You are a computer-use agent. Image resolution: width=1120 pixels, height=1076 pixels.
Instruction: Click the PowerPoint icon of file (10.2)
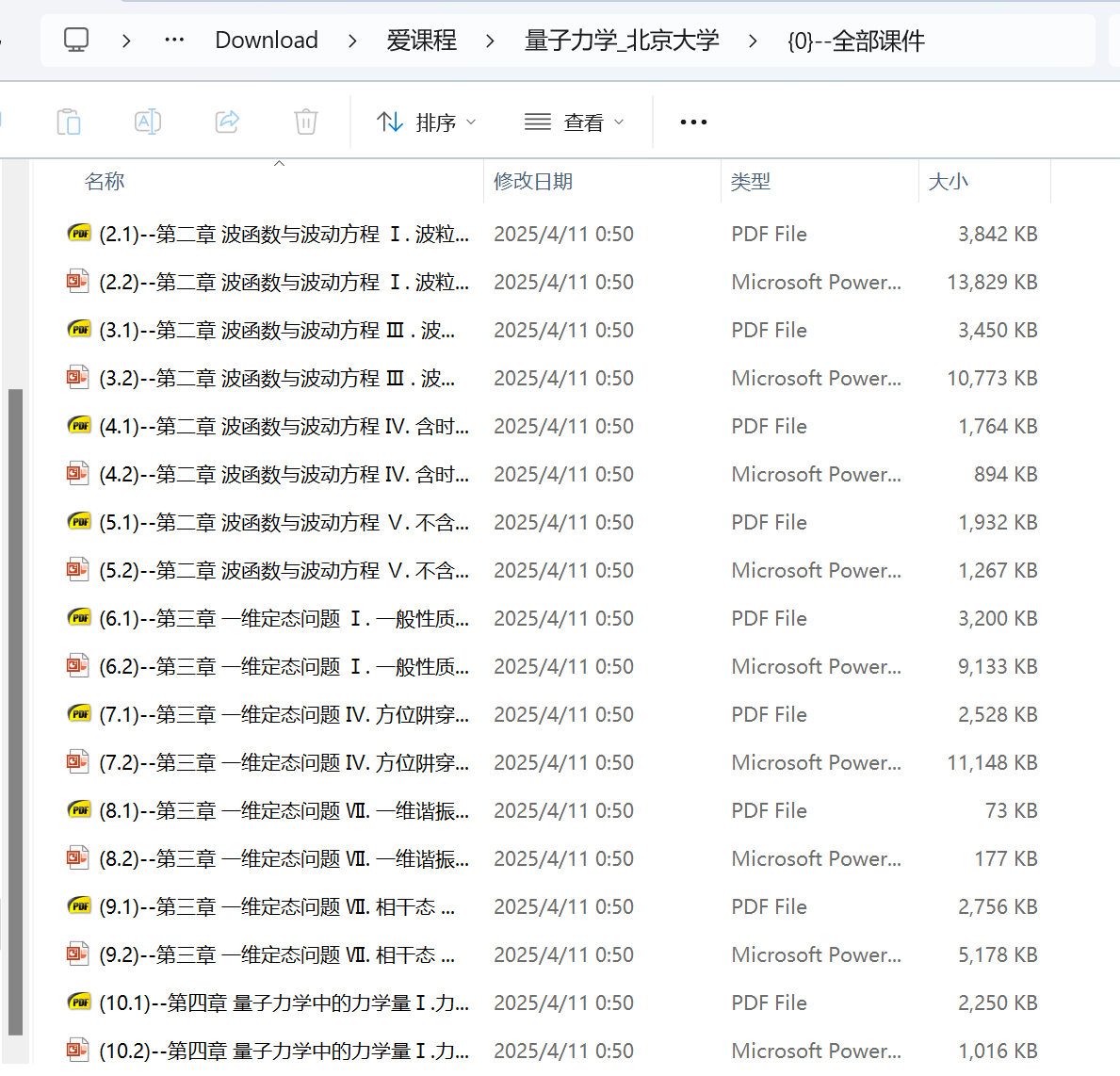coord(78,1050)
